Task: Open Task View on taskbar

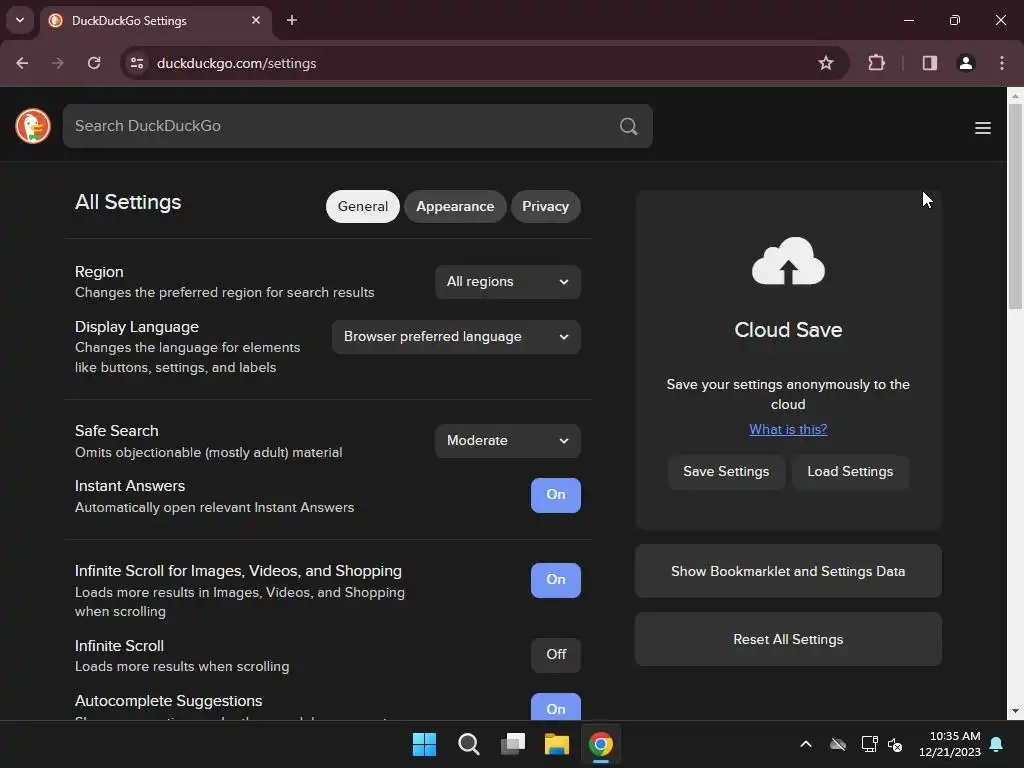Action: (x=513, y=744)
